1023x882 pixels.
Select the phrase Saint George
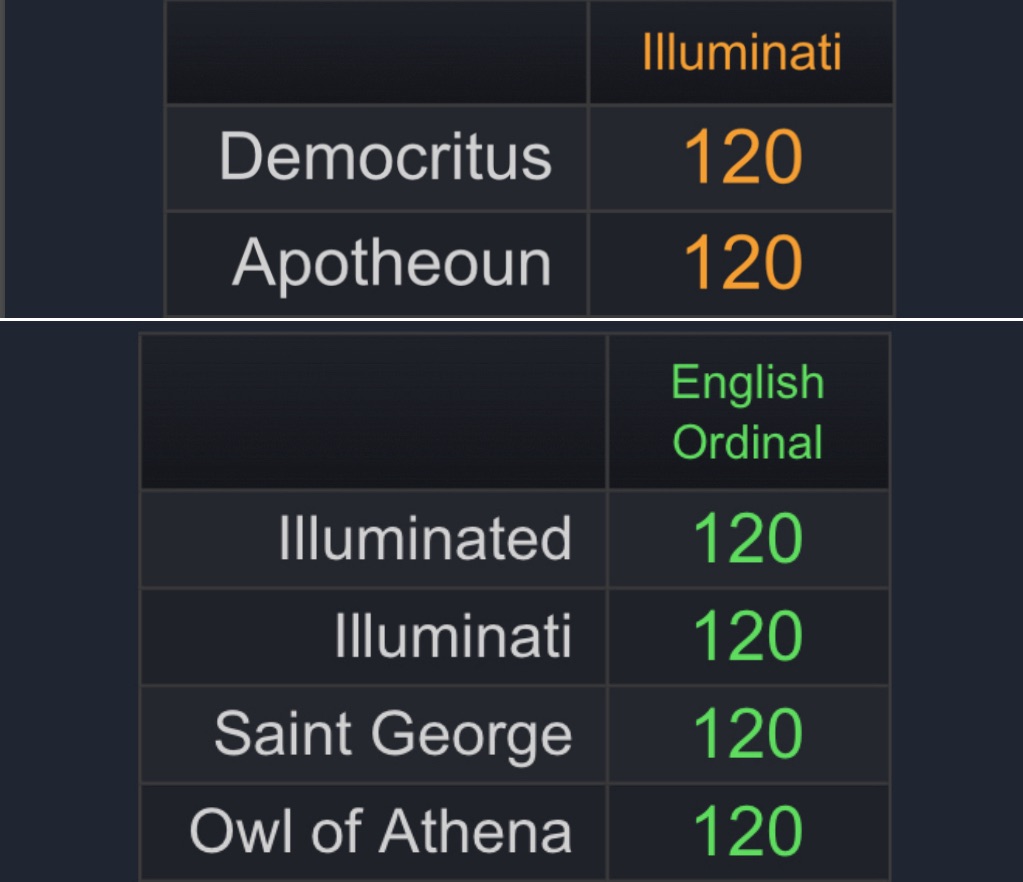click(392, 734)
